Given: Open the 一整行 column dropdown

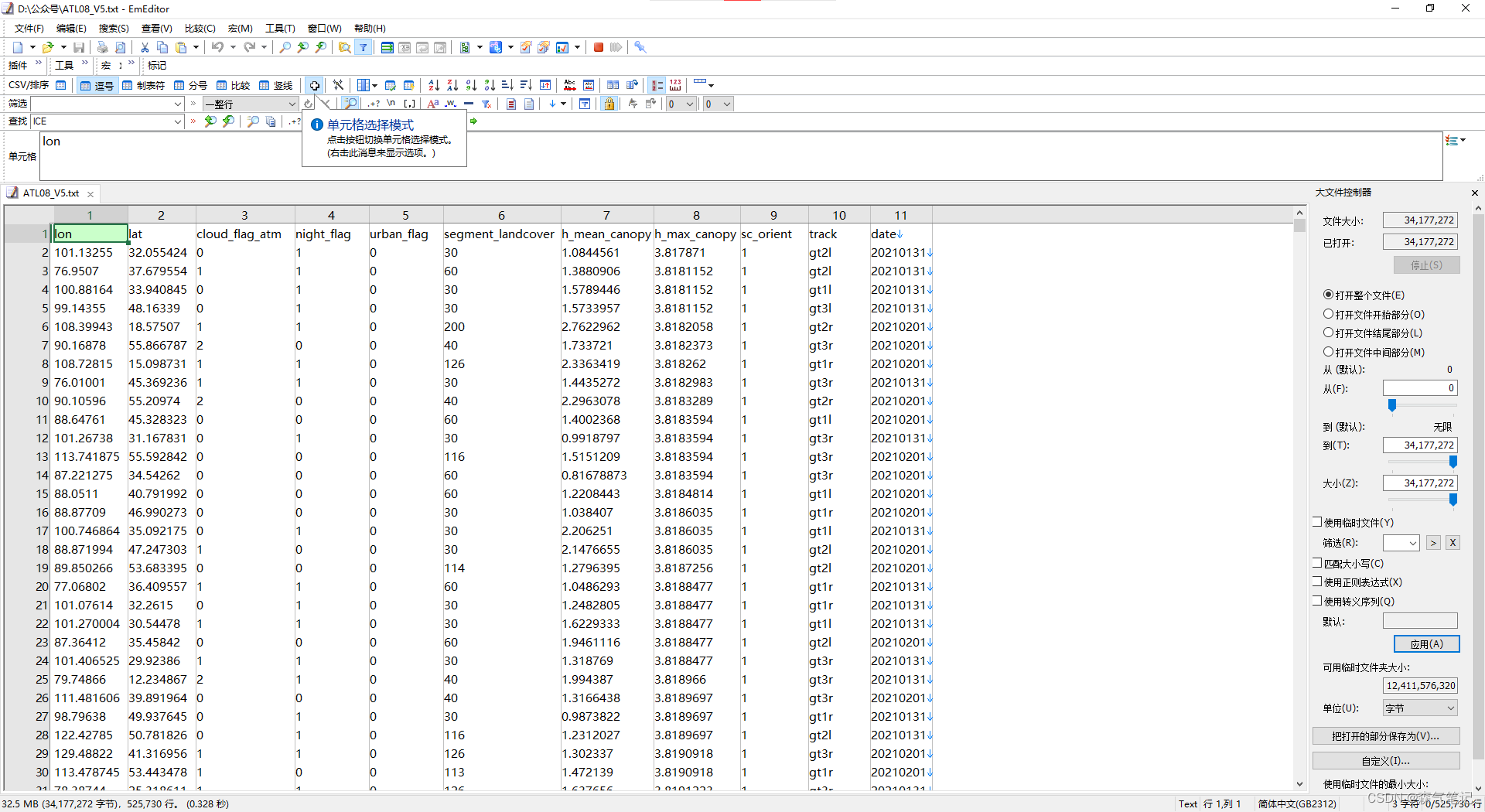Looking at the screenshot, I should tap(292, 104).
